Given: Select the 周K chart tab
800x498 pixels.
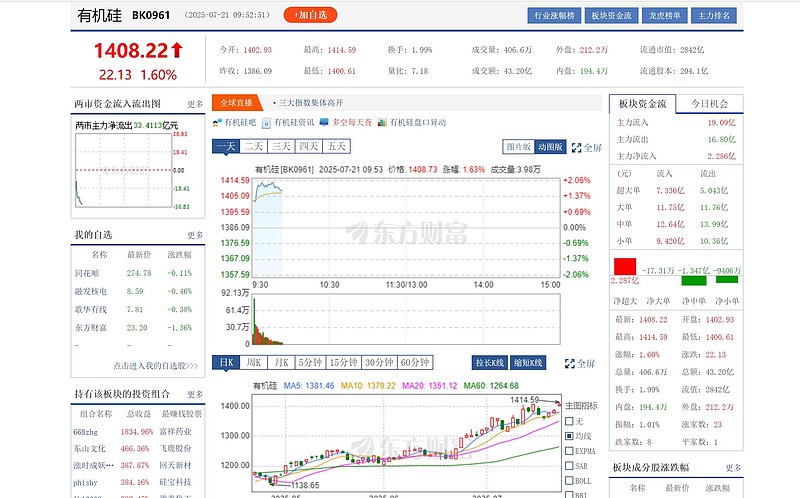Looking at the screenshot, I should coord(254,362).
